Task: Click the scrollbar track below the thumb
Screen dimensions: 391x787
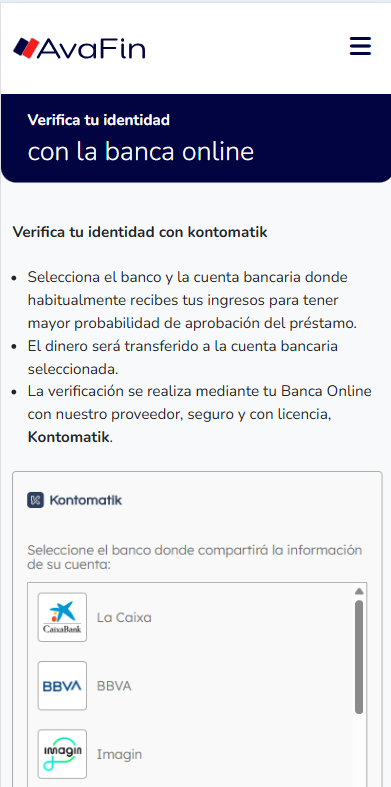Action: (x=359, y=750)
